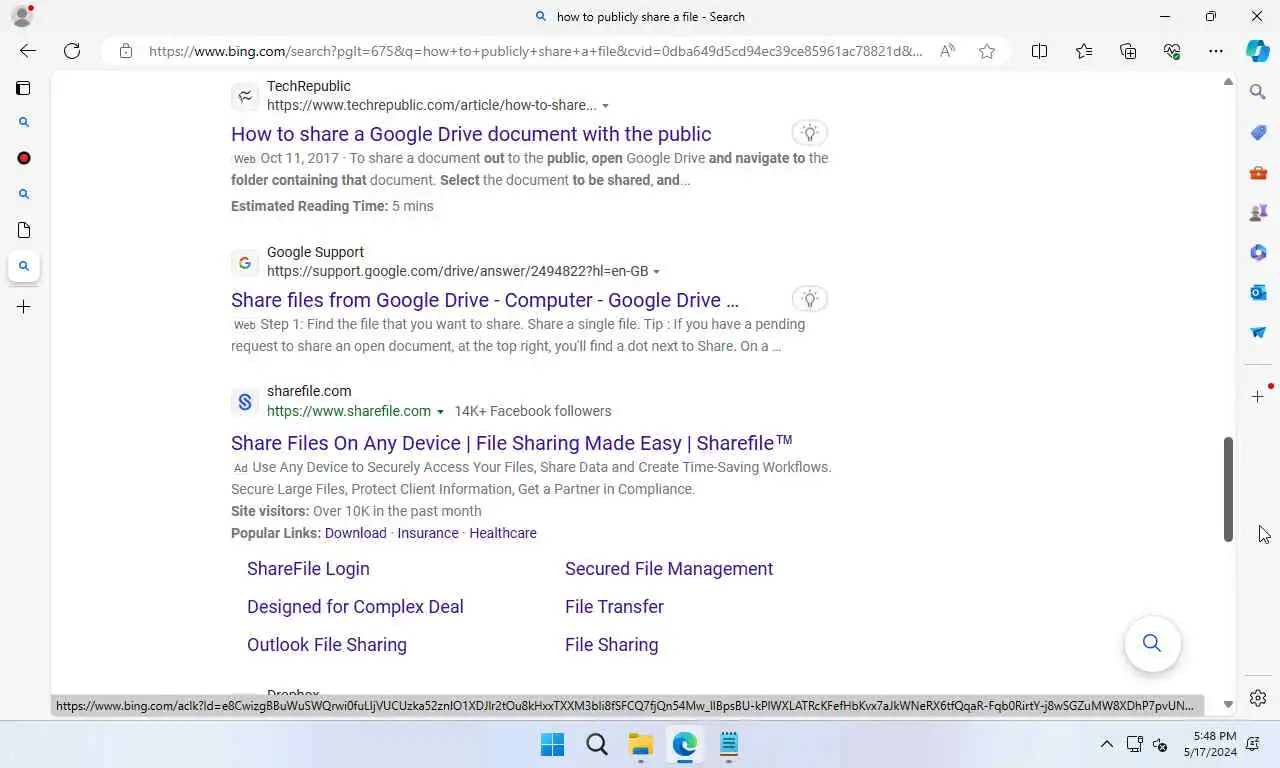Open lightbulb insight for Google Drive result
This screenshot has height=768, width=1280.
pyautogui.click(x=810, y=298)
